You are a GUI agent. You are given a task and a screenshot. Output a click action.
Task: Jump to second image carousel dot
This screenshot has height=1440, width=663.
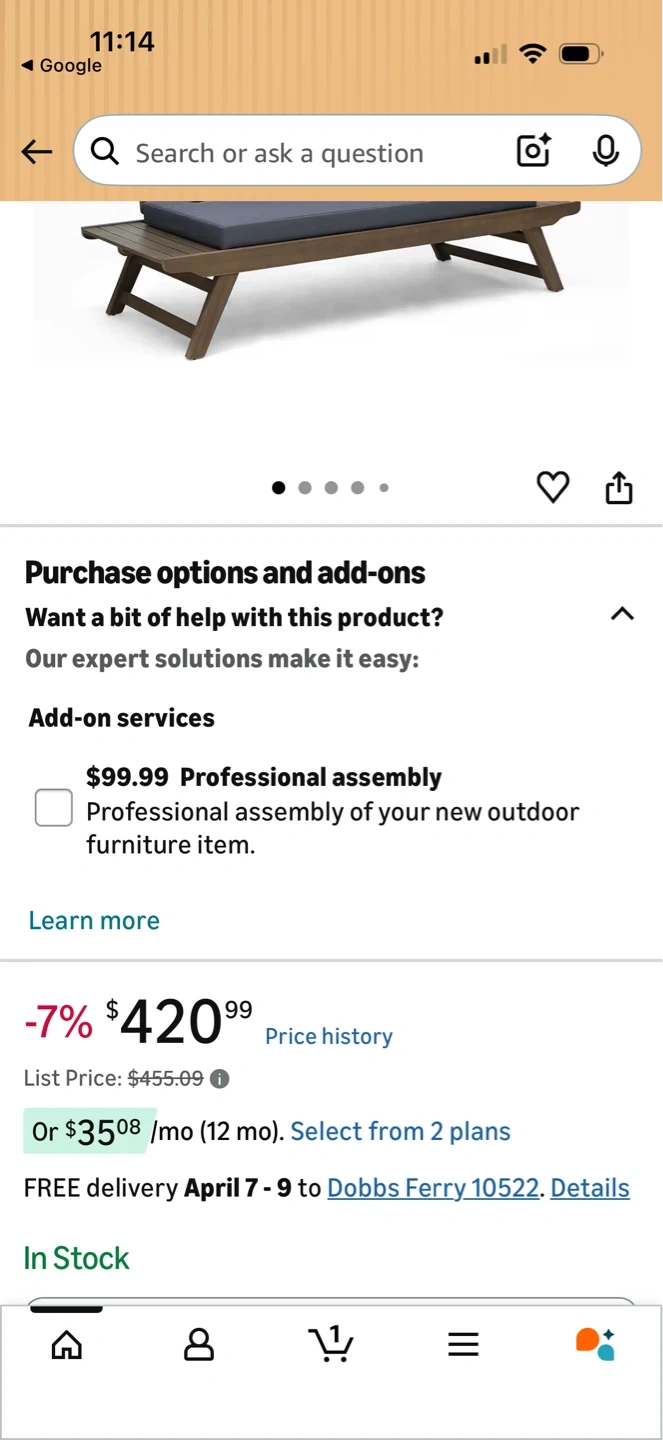point(305,488)
